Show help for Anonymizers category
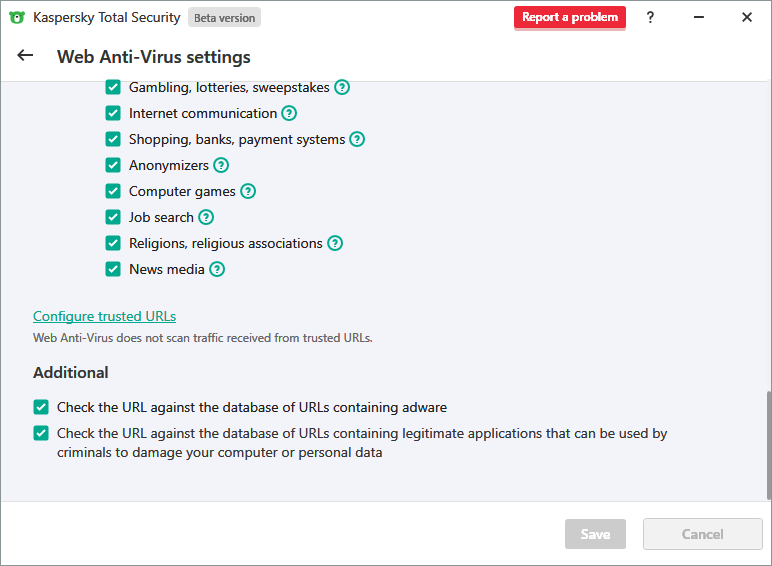Viewport: 772px width, 566px height. coord(221,165)
